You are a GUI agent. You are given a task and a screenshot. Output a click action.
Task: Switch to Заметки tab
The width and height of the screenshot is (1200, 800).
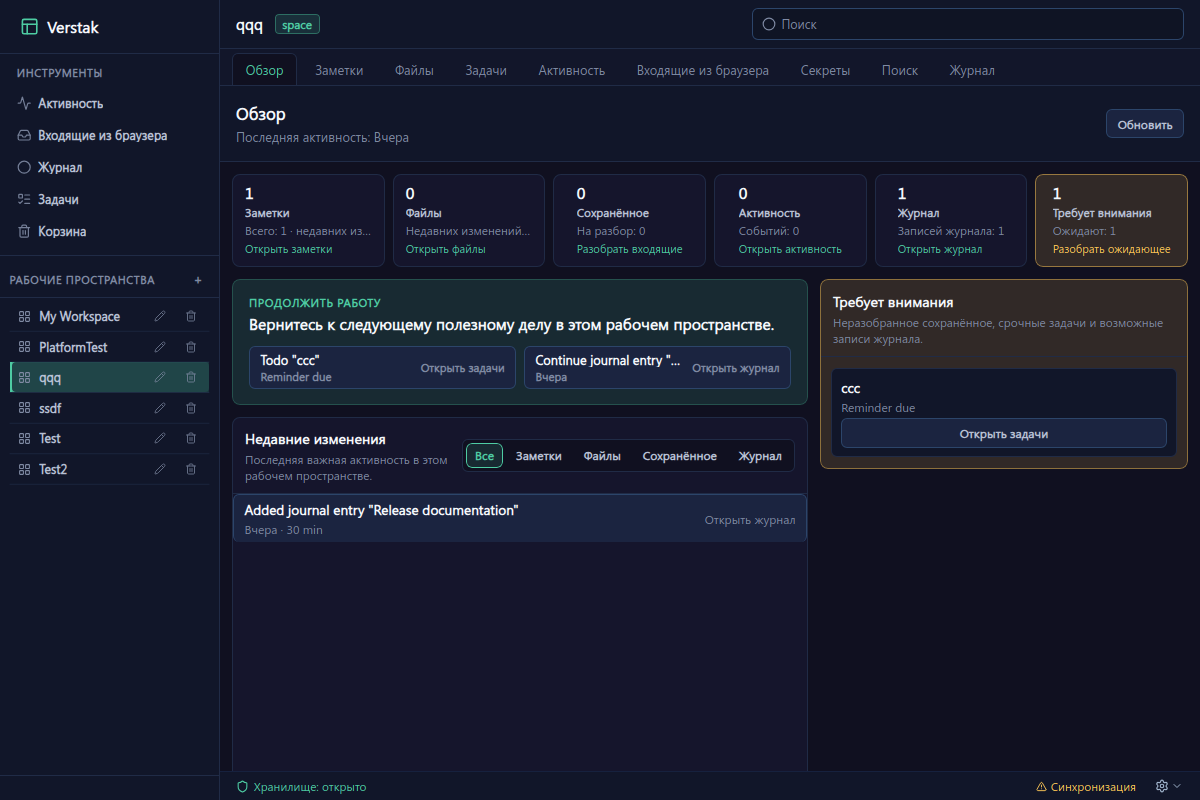(x=339, y=70)
